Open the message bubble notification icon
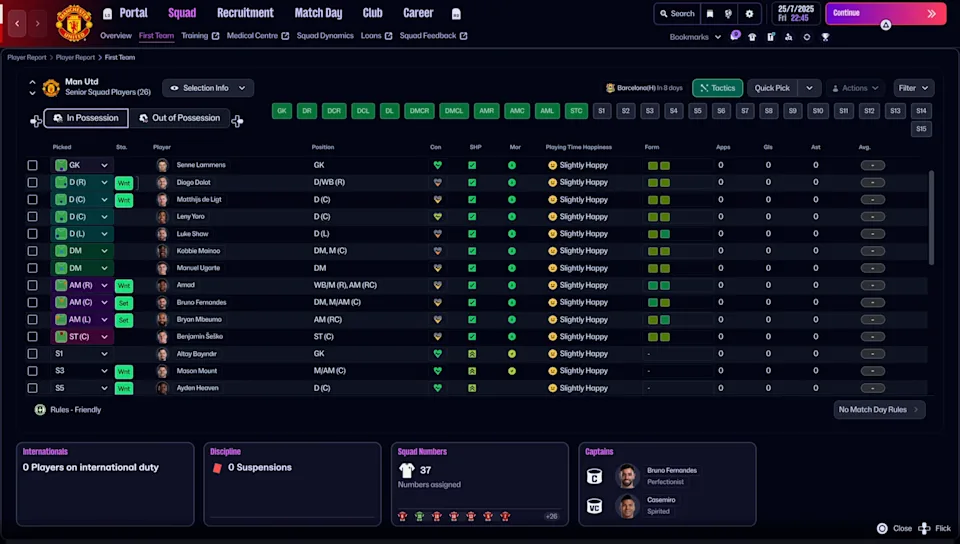This screenshot has width=960, height=544. pyautogui.click(x=735, y=36)
